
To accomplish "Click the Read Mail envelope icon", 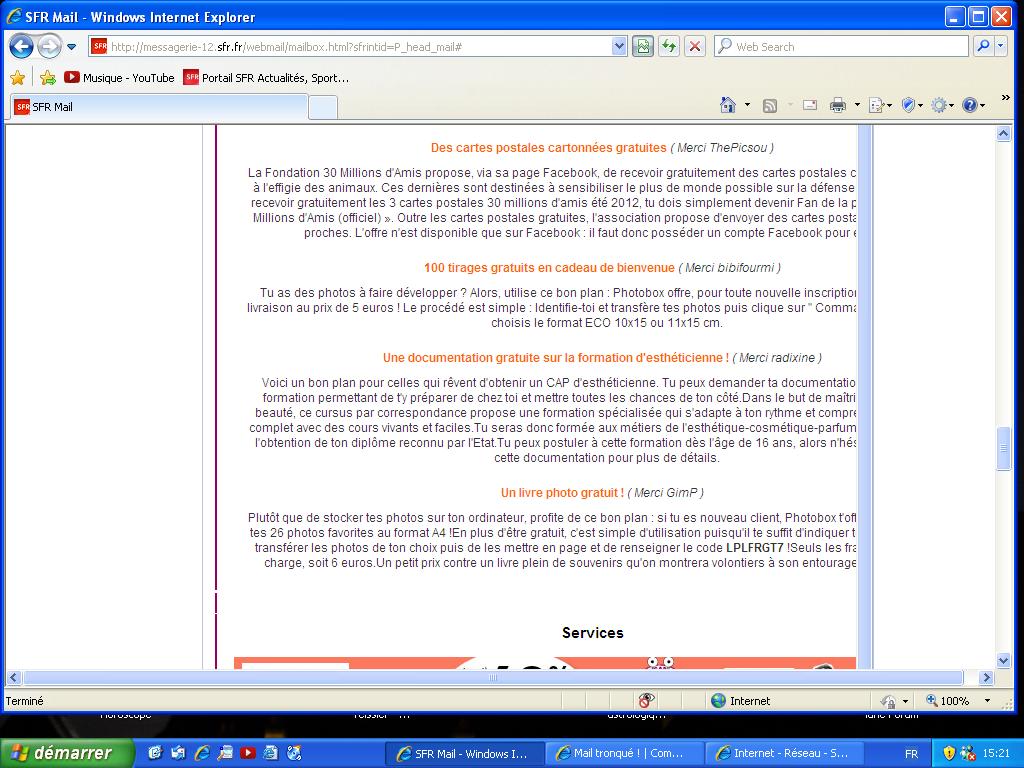I will point(810,104).
